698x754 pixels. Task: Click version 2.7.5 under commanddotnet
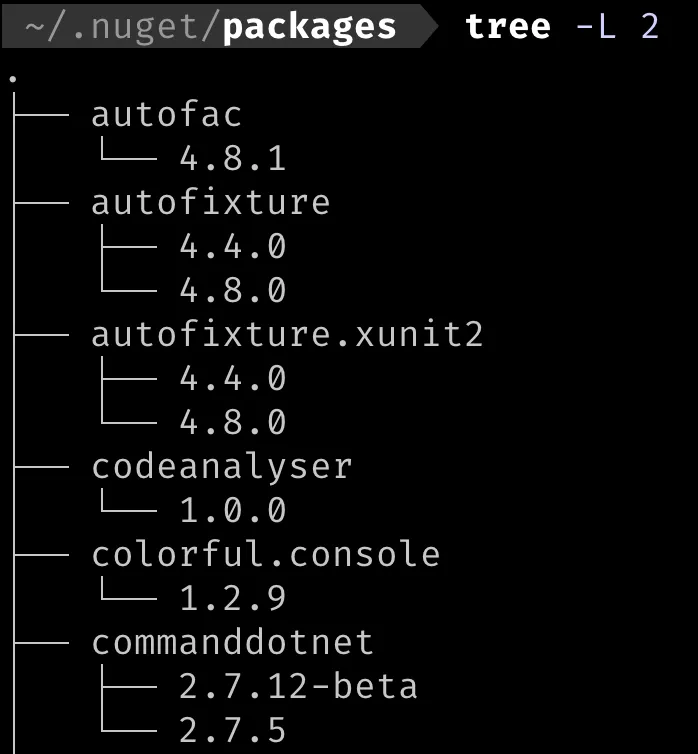(x=233, y=730)
